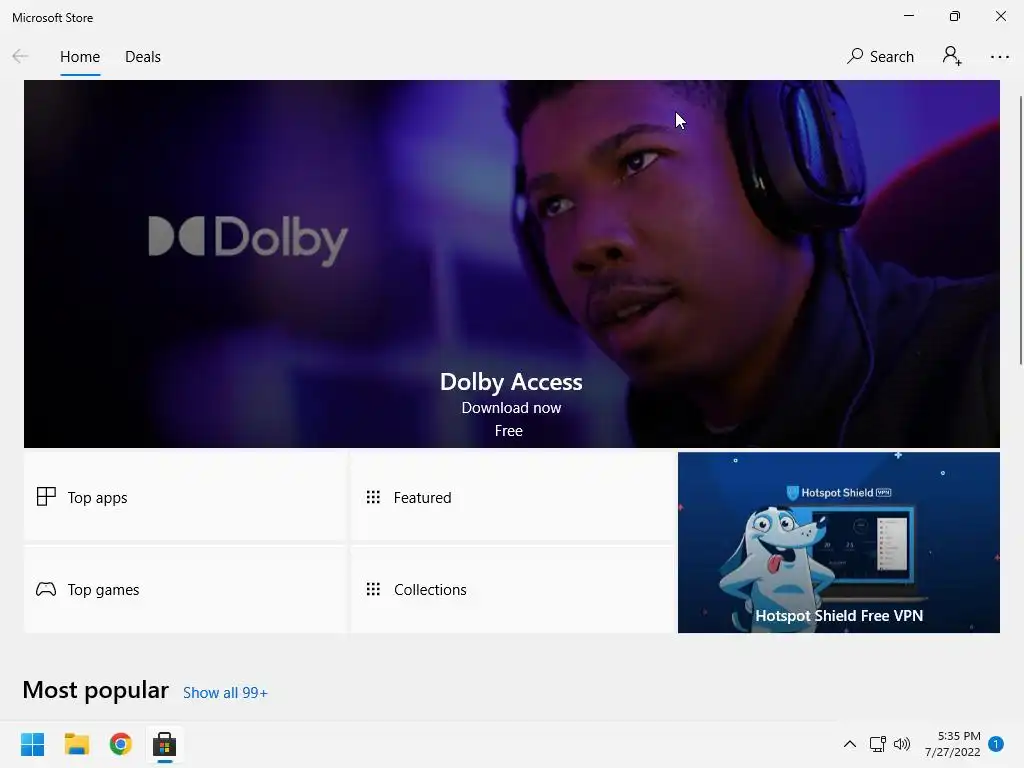The height and width of the screenshot is (768, 1024).
Task: Click the Download now text
Action: pos(511,408)
